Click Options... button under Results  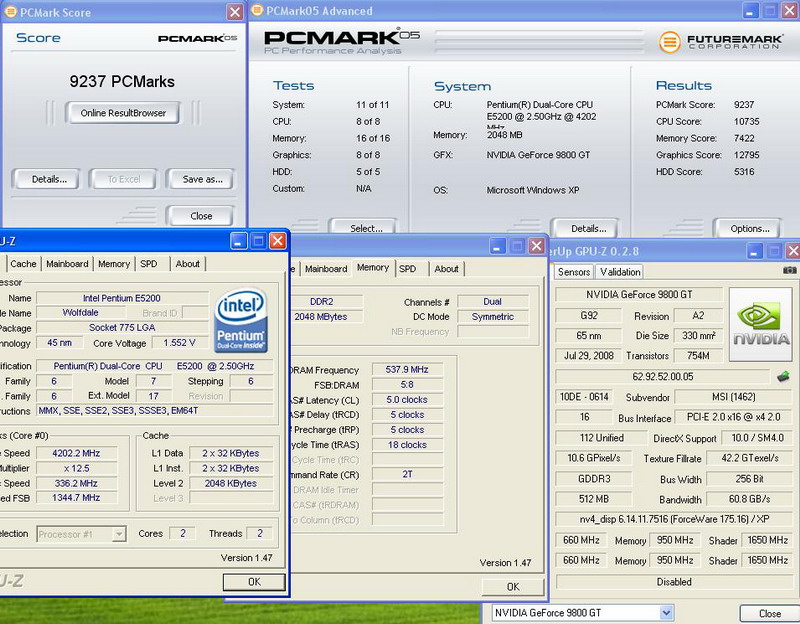[749, 228]
